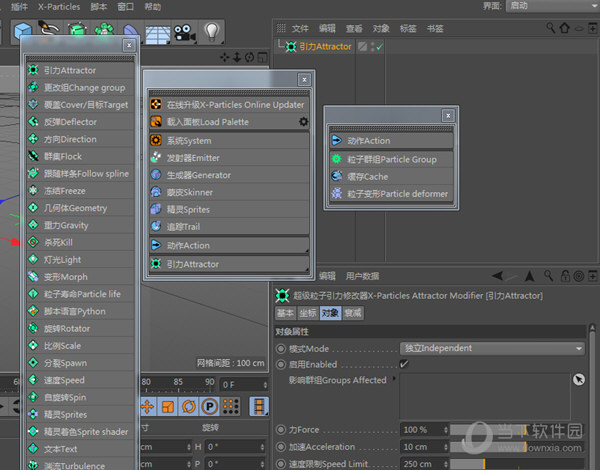
Task: Click the gear icon beside Load Palette
Action: (x=303, y=122)
